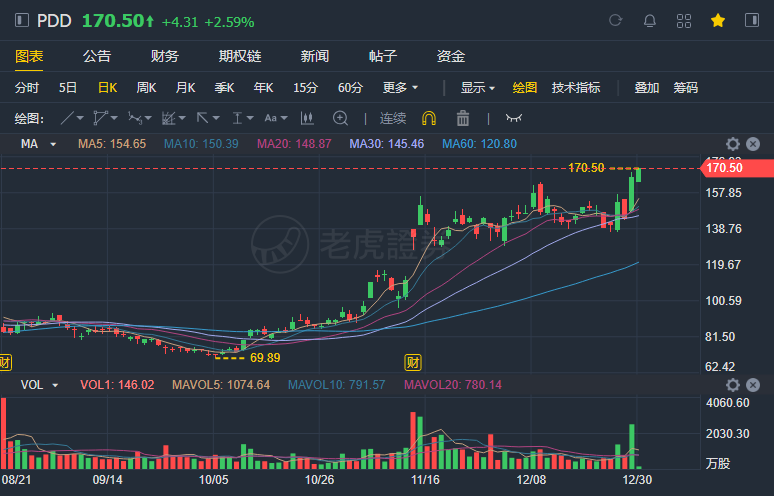Select the 5日 five-day view
This screenshot has height=496, width=774.
tap(68, 88)
